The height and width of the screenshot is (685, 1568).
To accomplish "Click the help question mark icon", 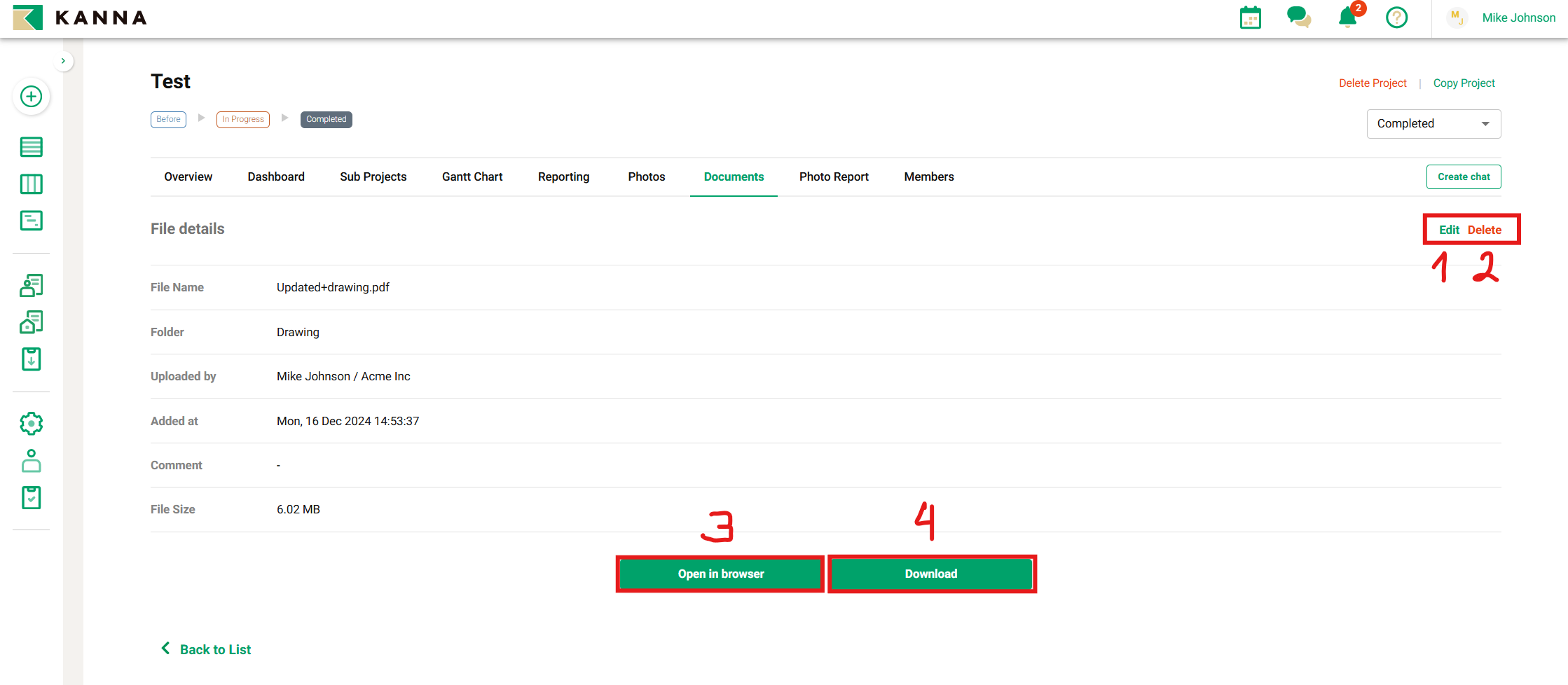I will pyautogui.click(x=1396, y=18).
